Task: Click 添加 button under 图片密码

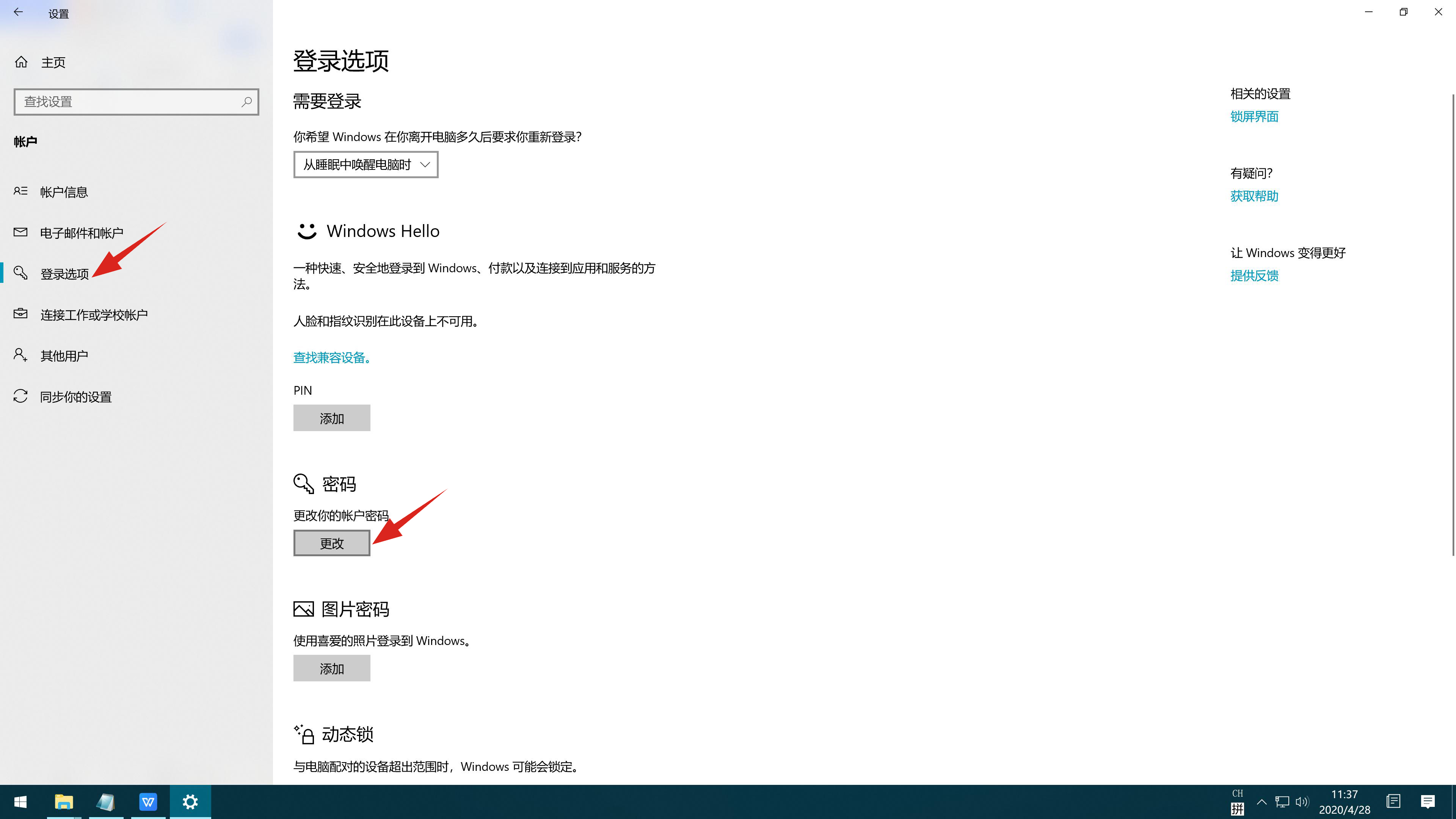Action: coord(332,668)
